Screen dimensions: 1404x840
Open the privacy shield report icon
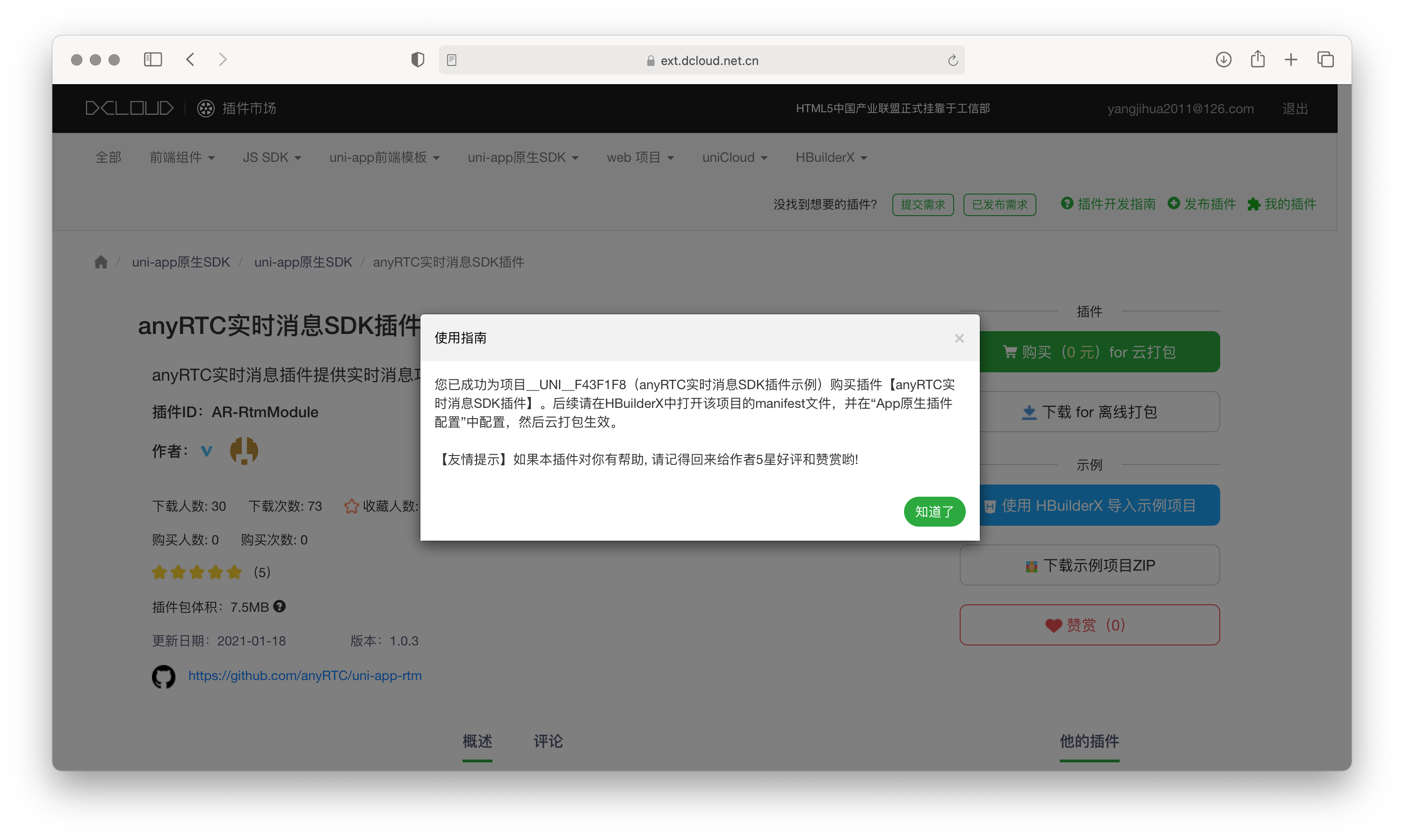418,59
